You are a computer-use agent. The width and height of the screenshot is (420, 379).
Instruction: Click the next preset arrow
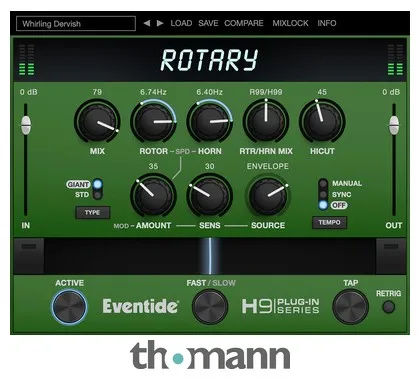[x=160, y=23]
